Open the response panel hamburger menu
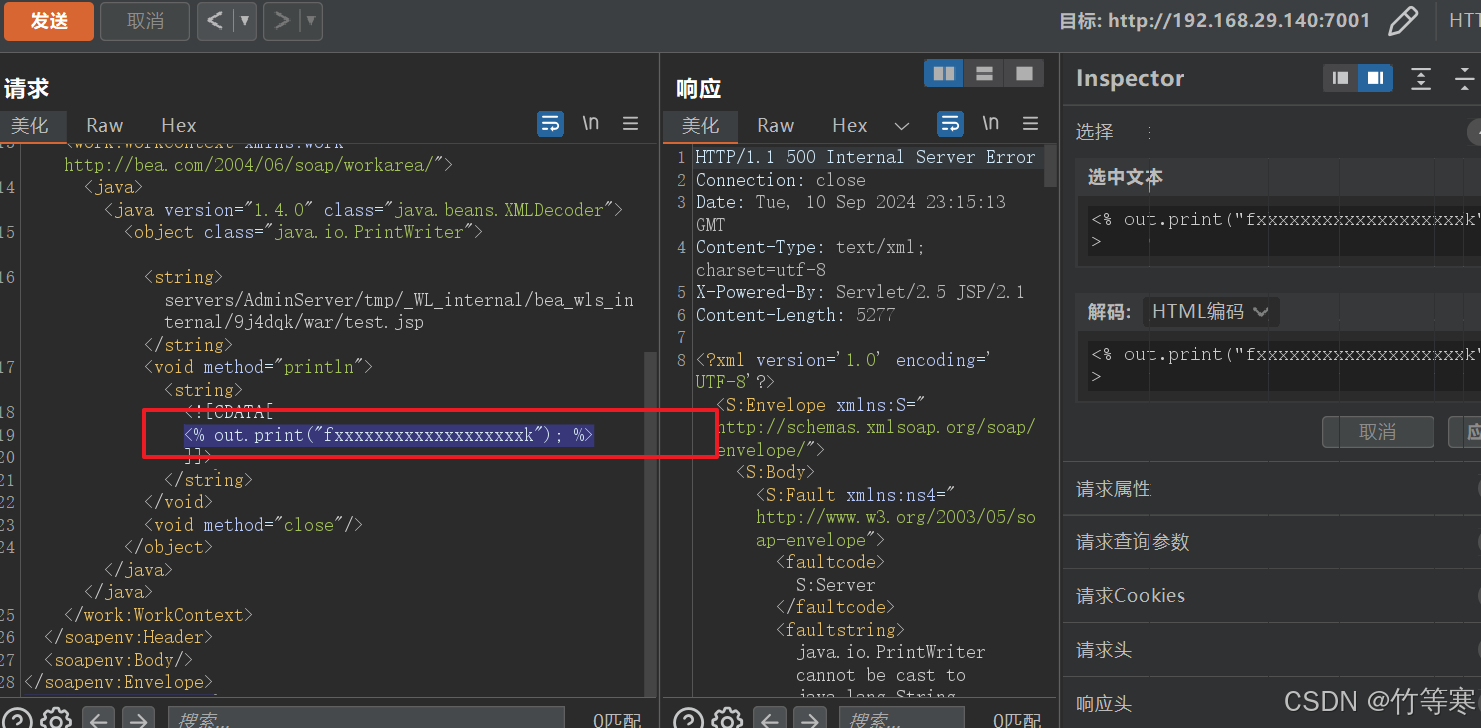This screenshot has width=1481, height=728. [1030, 123]
